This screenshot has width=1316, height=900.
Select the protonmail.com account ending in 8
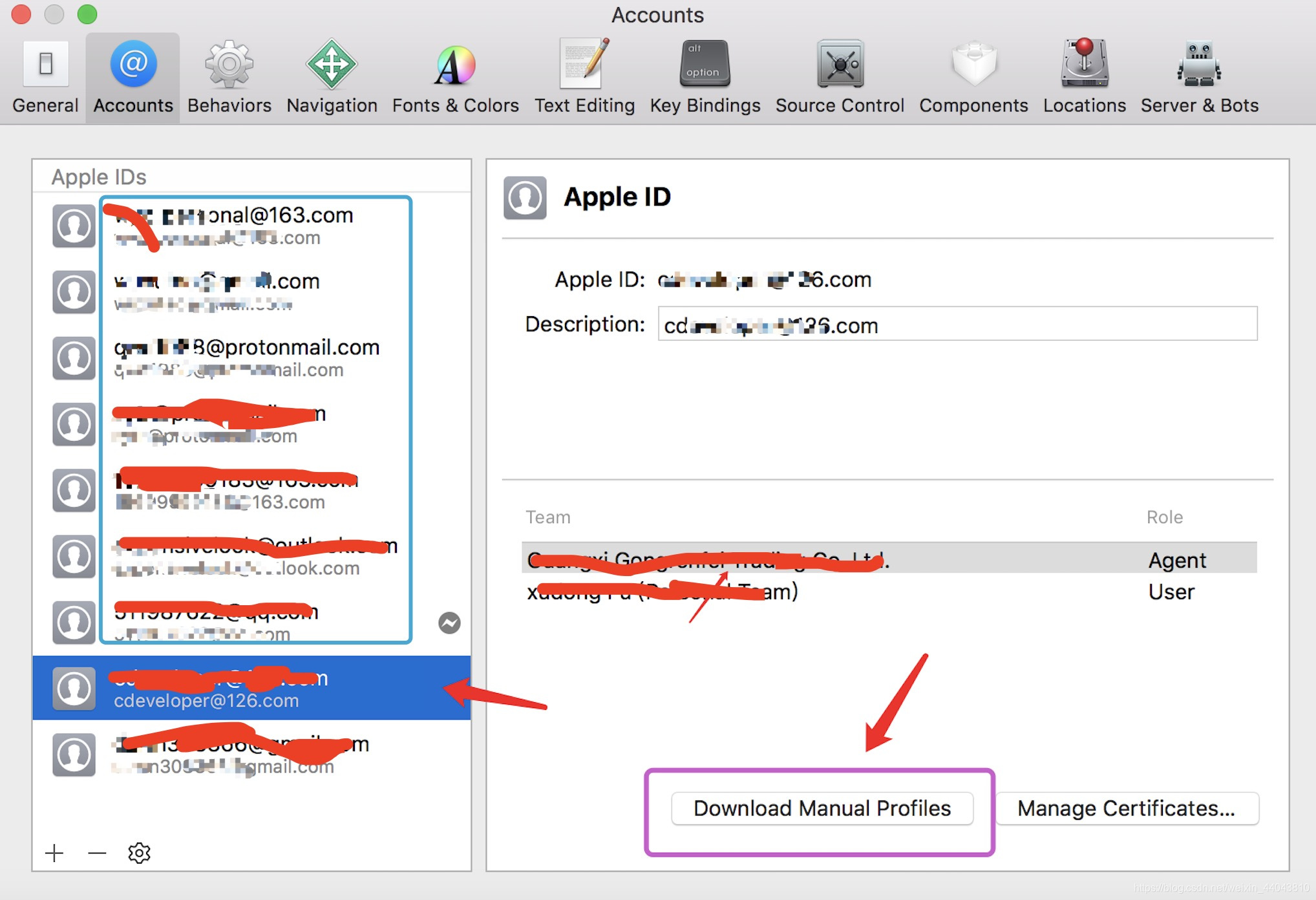pyautogui.click(x=251, y=358)
